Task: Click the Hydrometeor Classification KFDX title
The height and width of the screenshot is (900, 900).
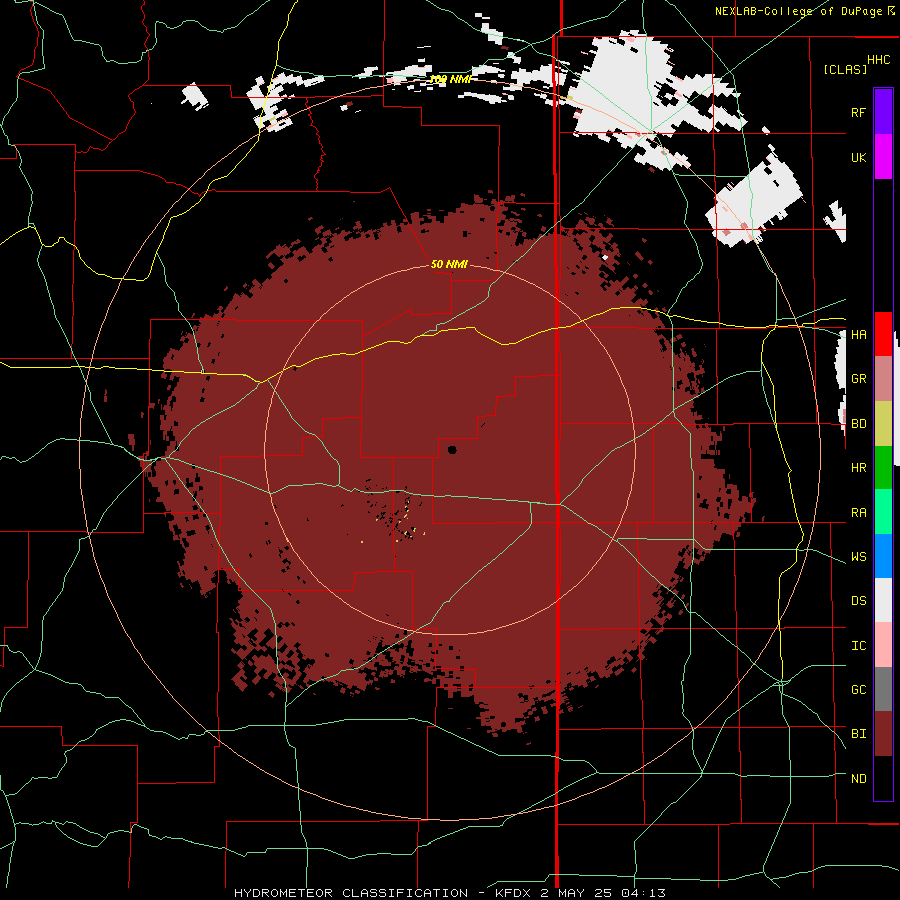Action: (449, 893)
